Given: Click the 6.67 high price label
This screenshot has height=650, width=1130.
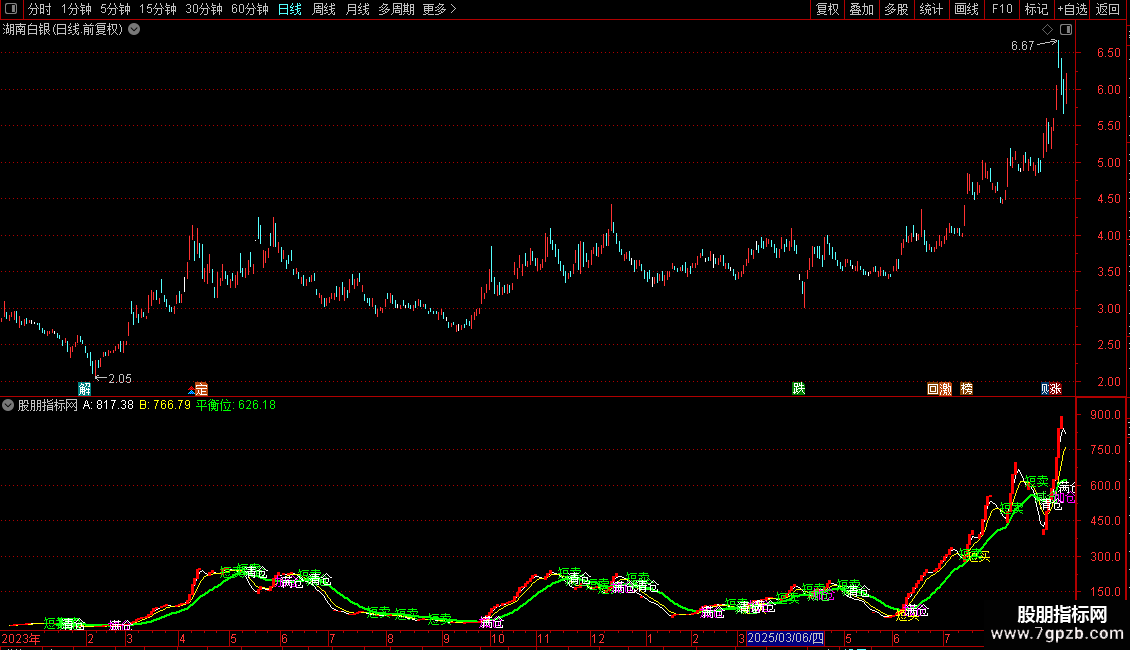Looking at the screenshot, I should point(1022,46).
